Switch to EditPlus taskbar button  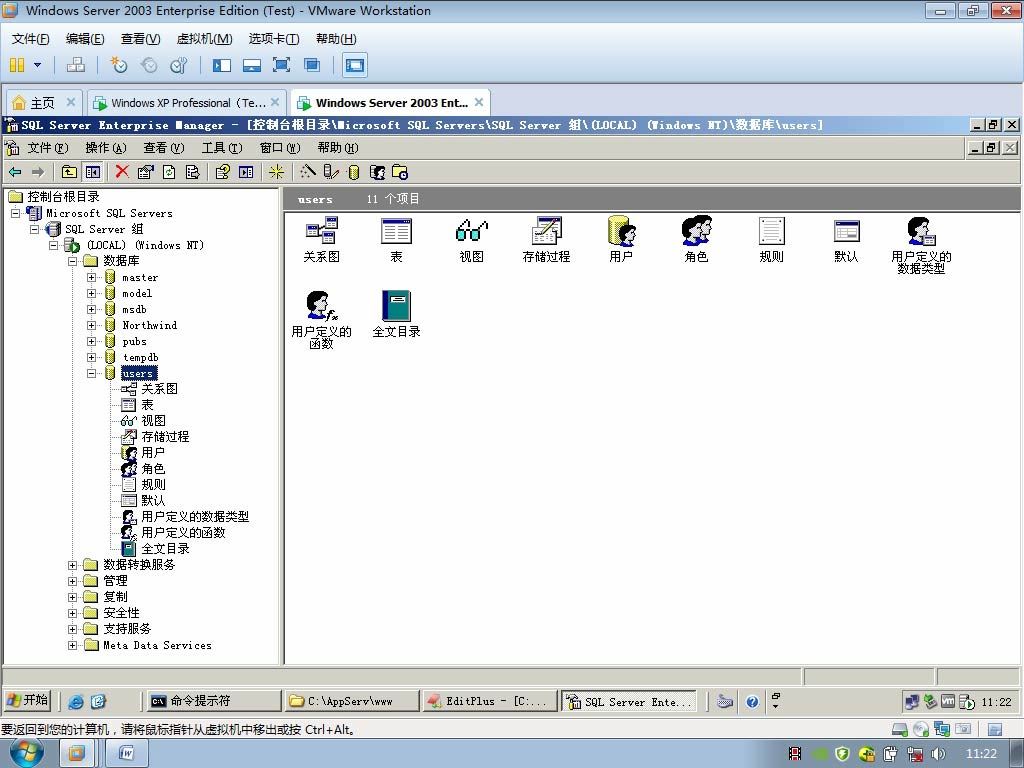click(490, 701)
